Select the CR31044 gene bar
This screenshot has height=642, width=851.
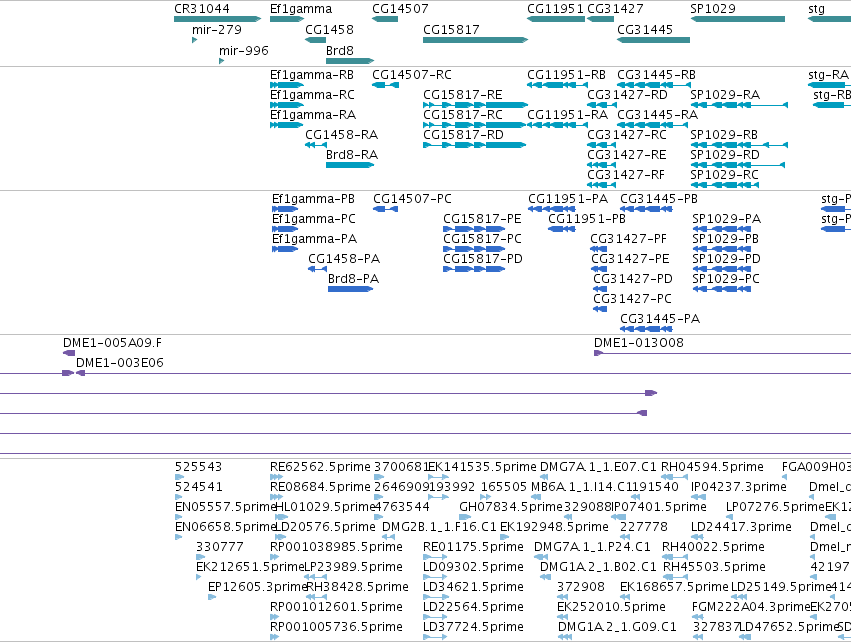tap(217, 19)
